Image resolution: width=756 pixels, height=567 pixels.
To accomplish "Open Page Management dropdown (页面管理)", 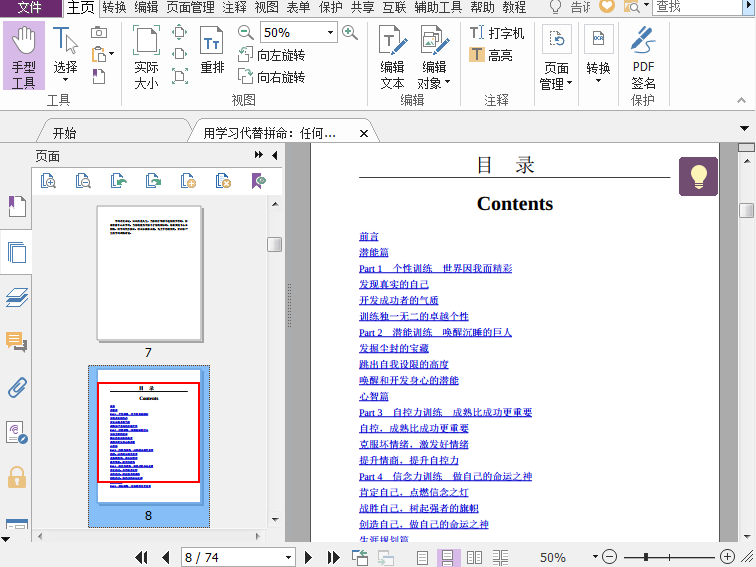I will click(556, 57).
